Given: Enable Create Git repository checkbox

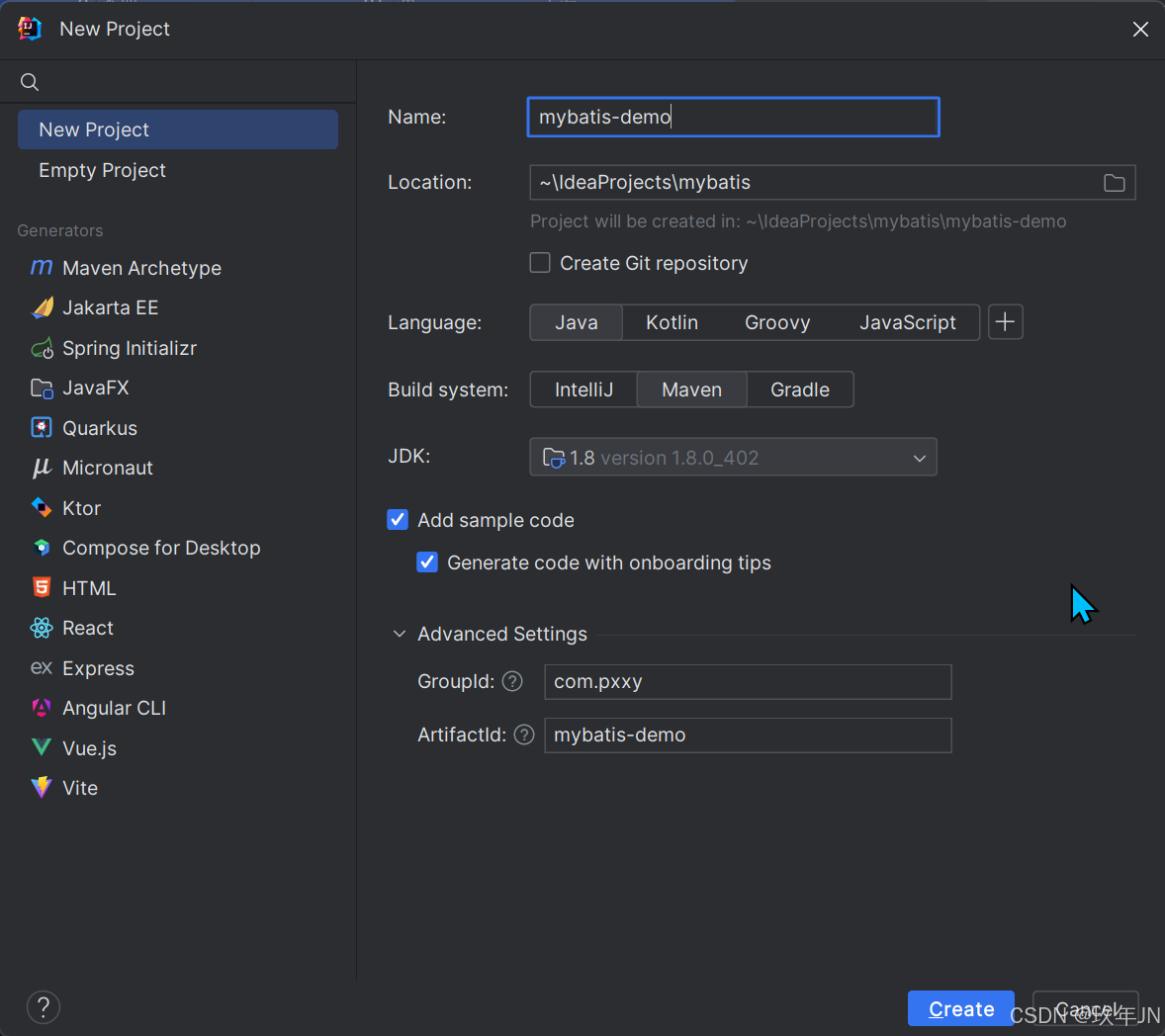Looking at the screenshot, I should pyautogui.click(x=540, y=263).
